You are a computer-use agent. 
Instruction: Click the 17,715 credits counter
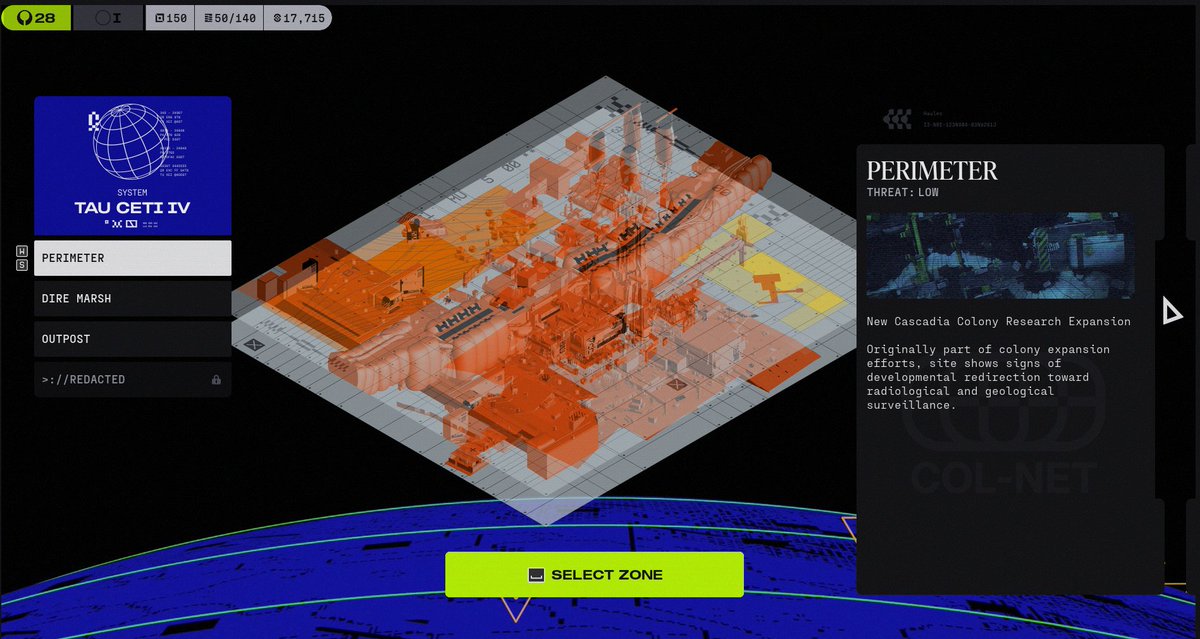(x=297, y=18)
